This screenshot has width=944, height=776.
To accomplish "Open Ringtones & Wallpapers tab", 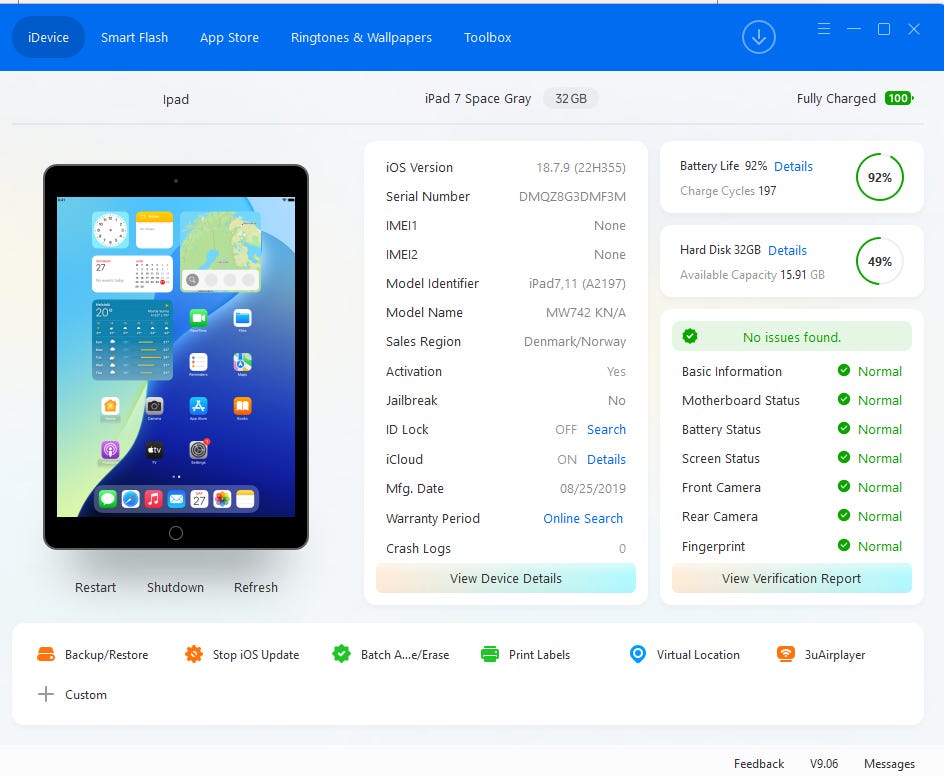I will click(x=361, y=37).
